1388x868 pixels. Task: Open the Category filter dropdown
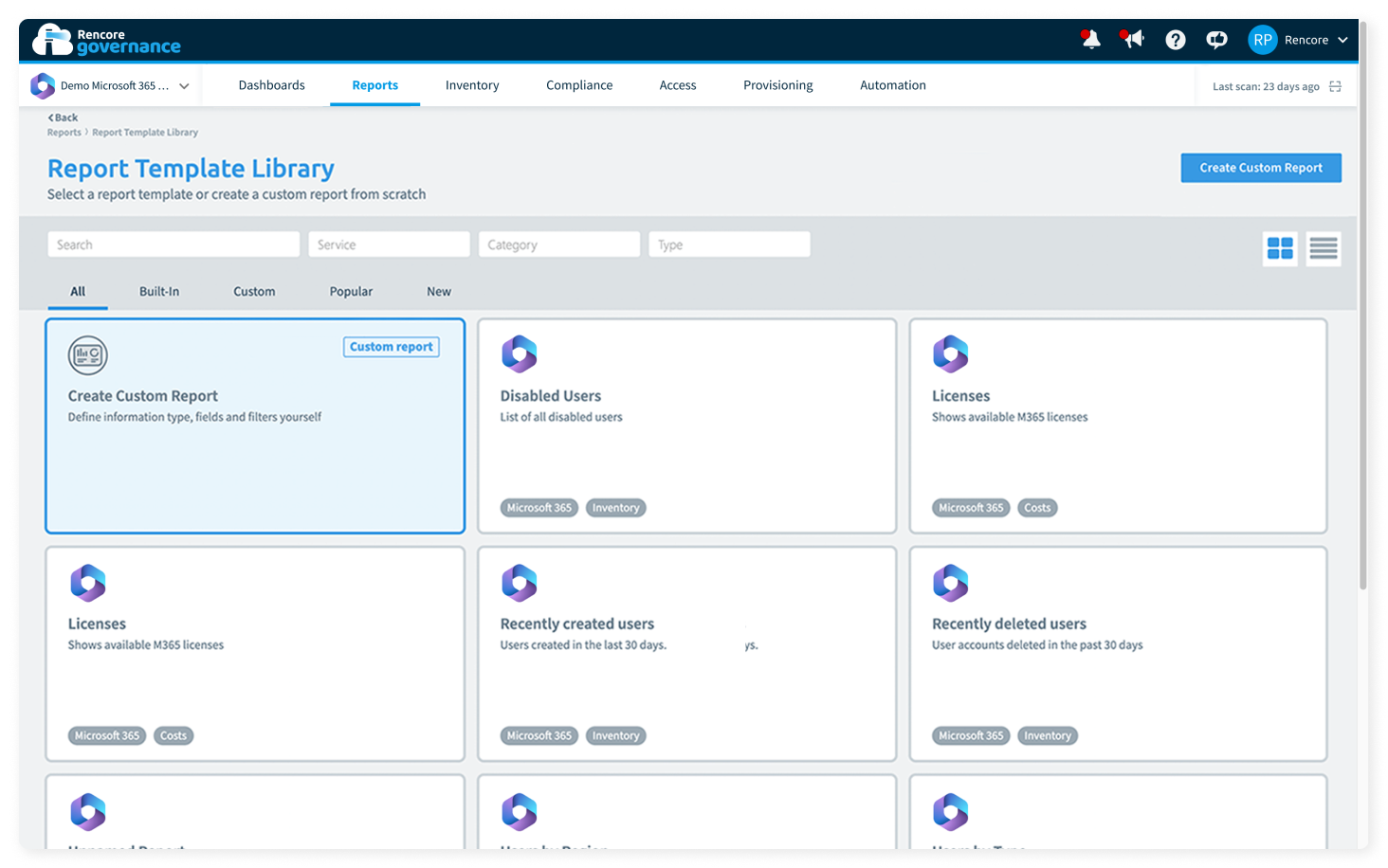coord(559,244)
